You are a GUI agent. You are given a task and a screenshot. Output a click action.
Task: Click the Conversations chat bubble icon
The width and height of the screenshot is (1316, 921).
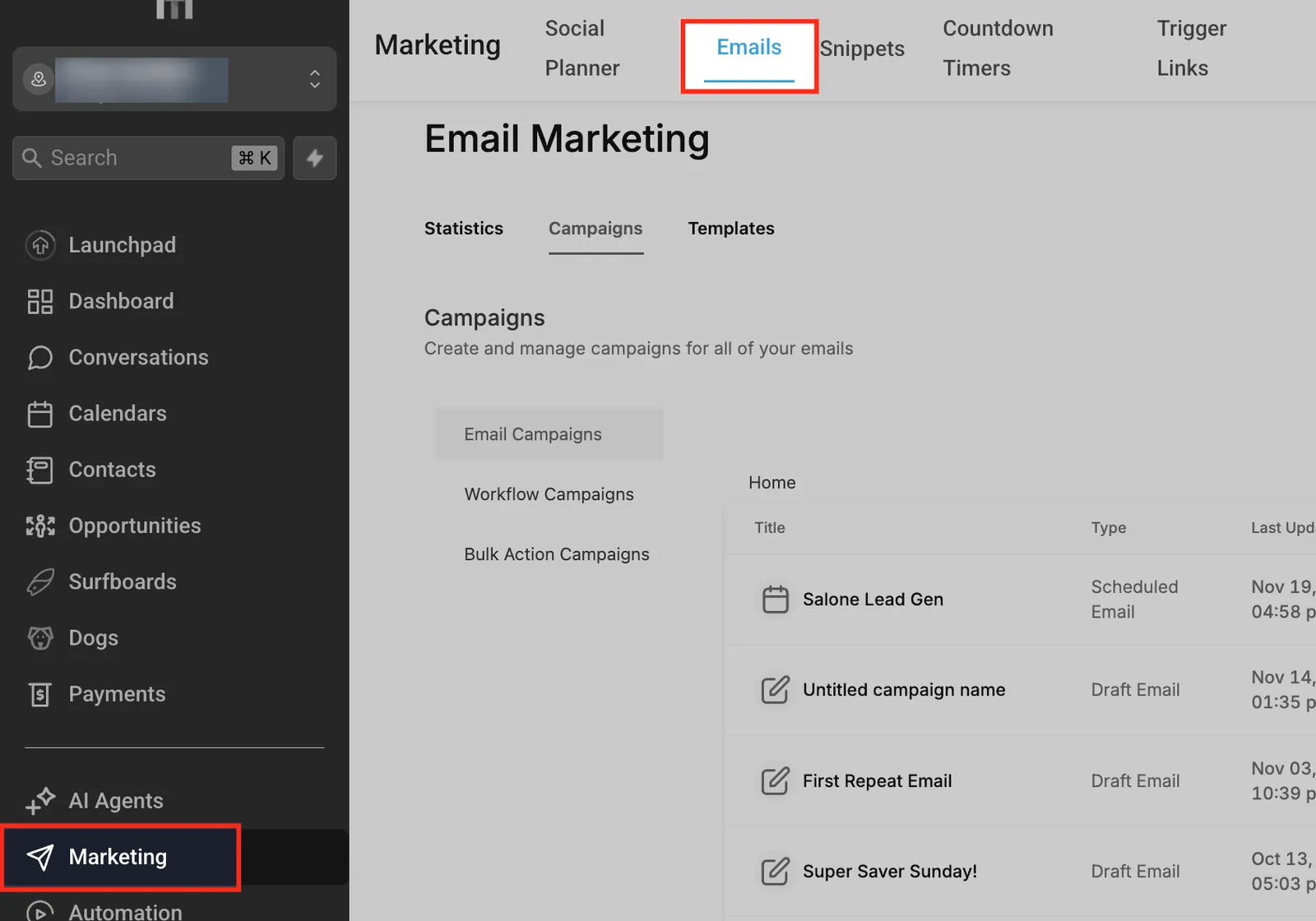tap(40, 358)
